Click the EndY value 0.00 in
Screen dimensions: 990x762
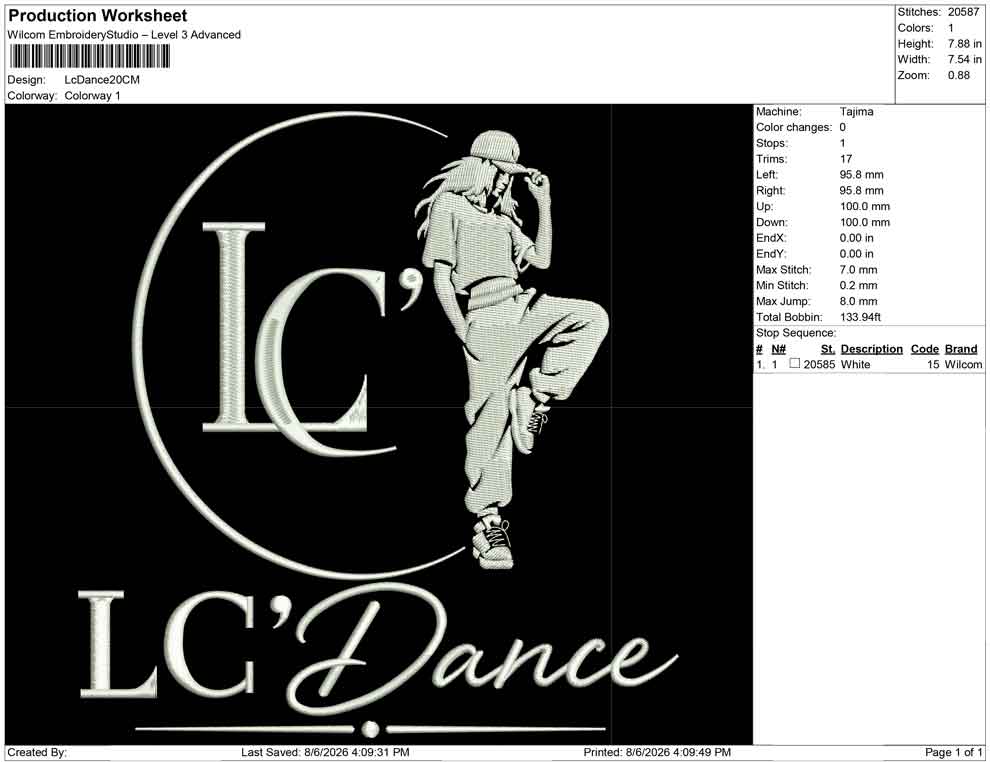pyautogui.click(x=857, y=254)
